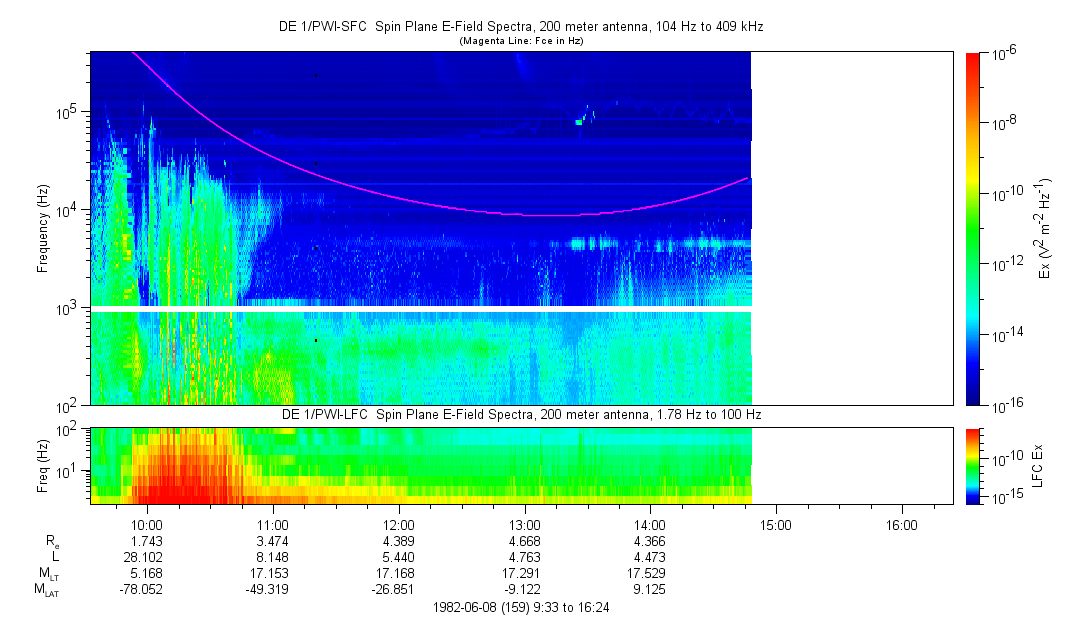Click the SFC spectra plot title text
The width and height of the screenshot is (1083, 620).
521,27
